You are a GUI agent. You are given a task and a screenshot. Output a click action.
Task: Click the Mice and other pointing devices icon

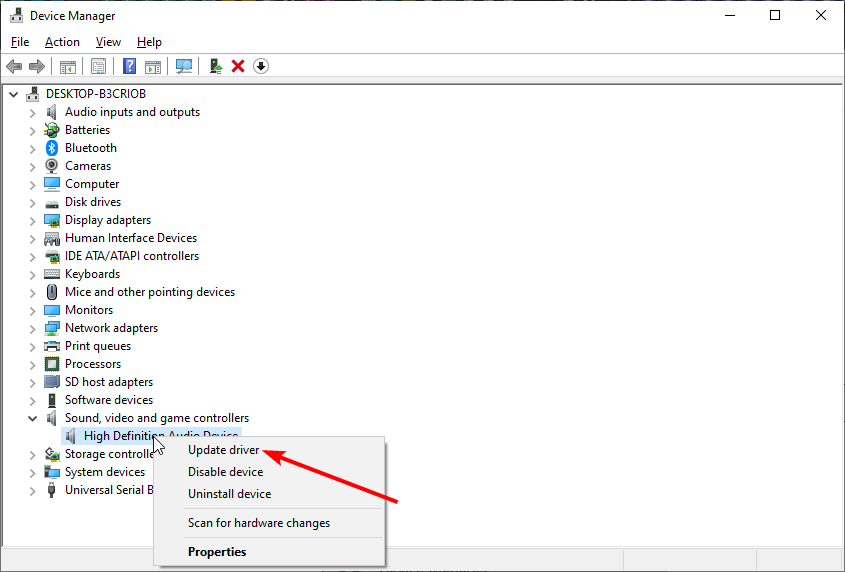tap(52, 292)
